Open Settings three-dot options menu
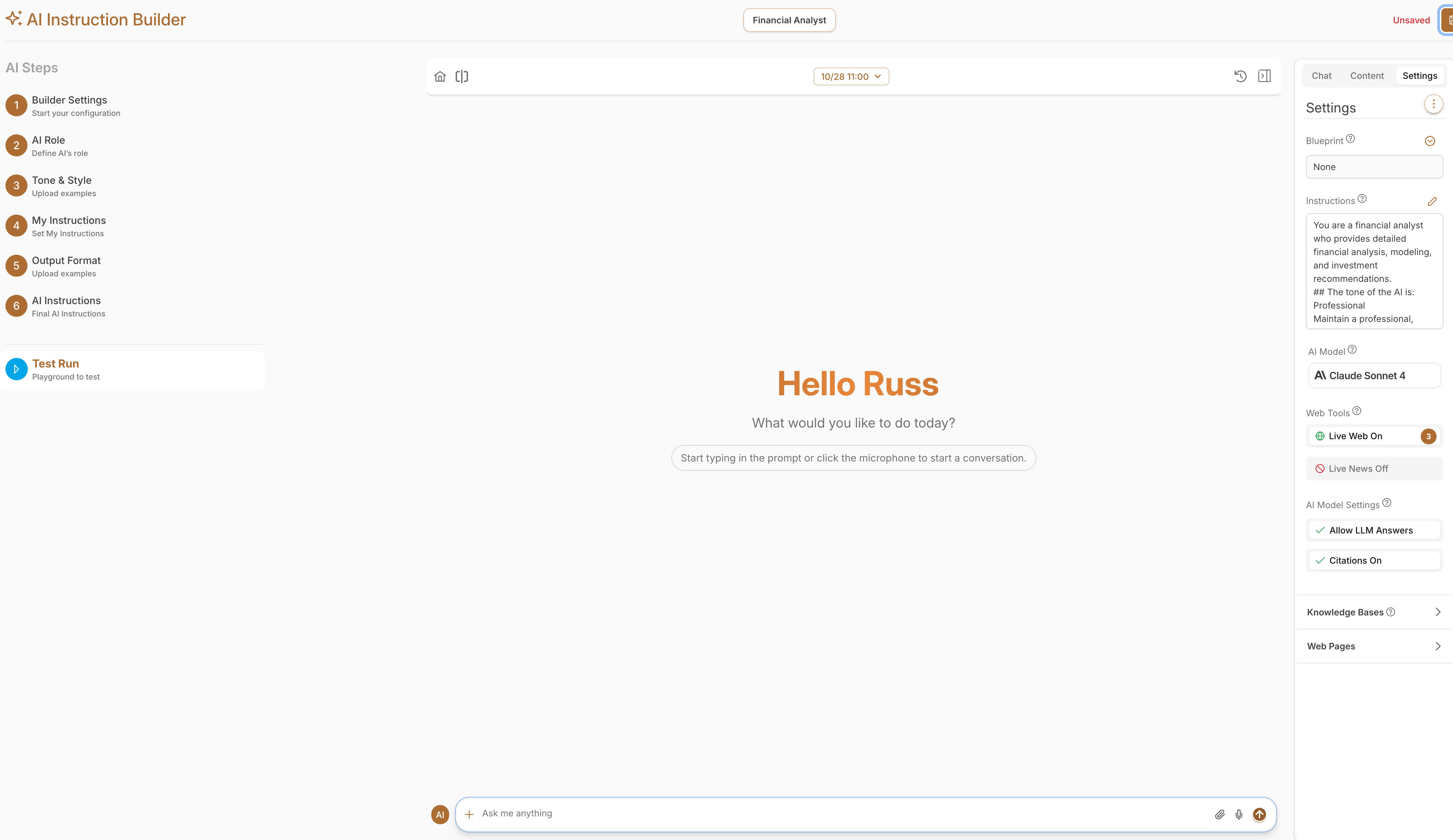The height and width of the screenshot is (840, 1453). (x=1433, y=104)
